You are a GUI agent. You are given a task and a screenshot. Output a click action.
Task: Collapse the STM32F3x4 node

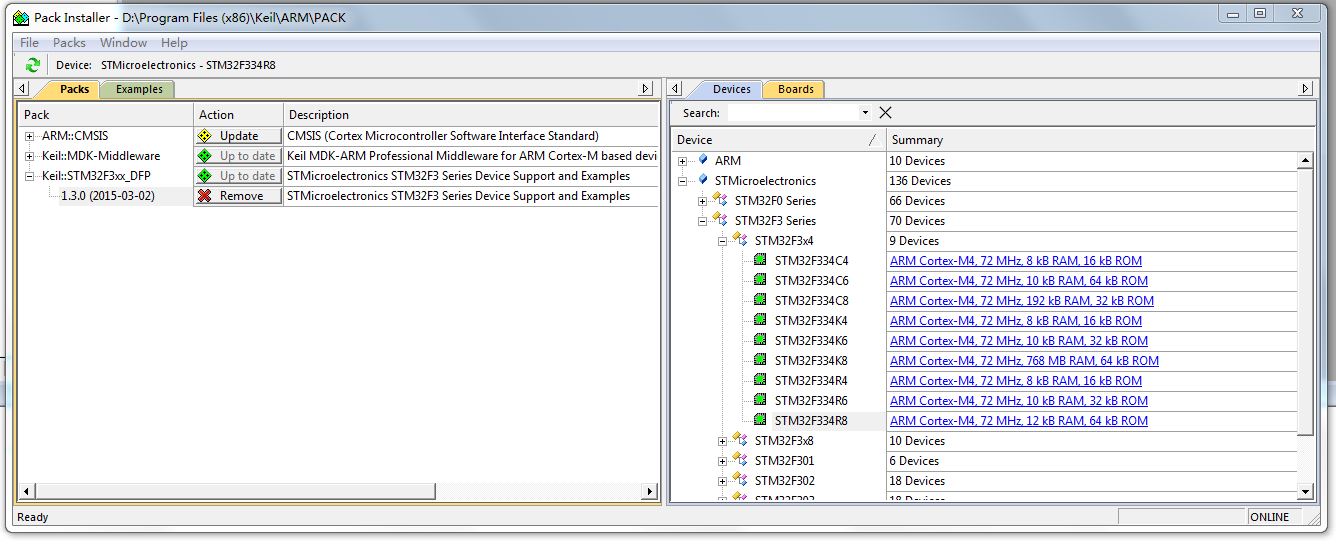point(723,241)
